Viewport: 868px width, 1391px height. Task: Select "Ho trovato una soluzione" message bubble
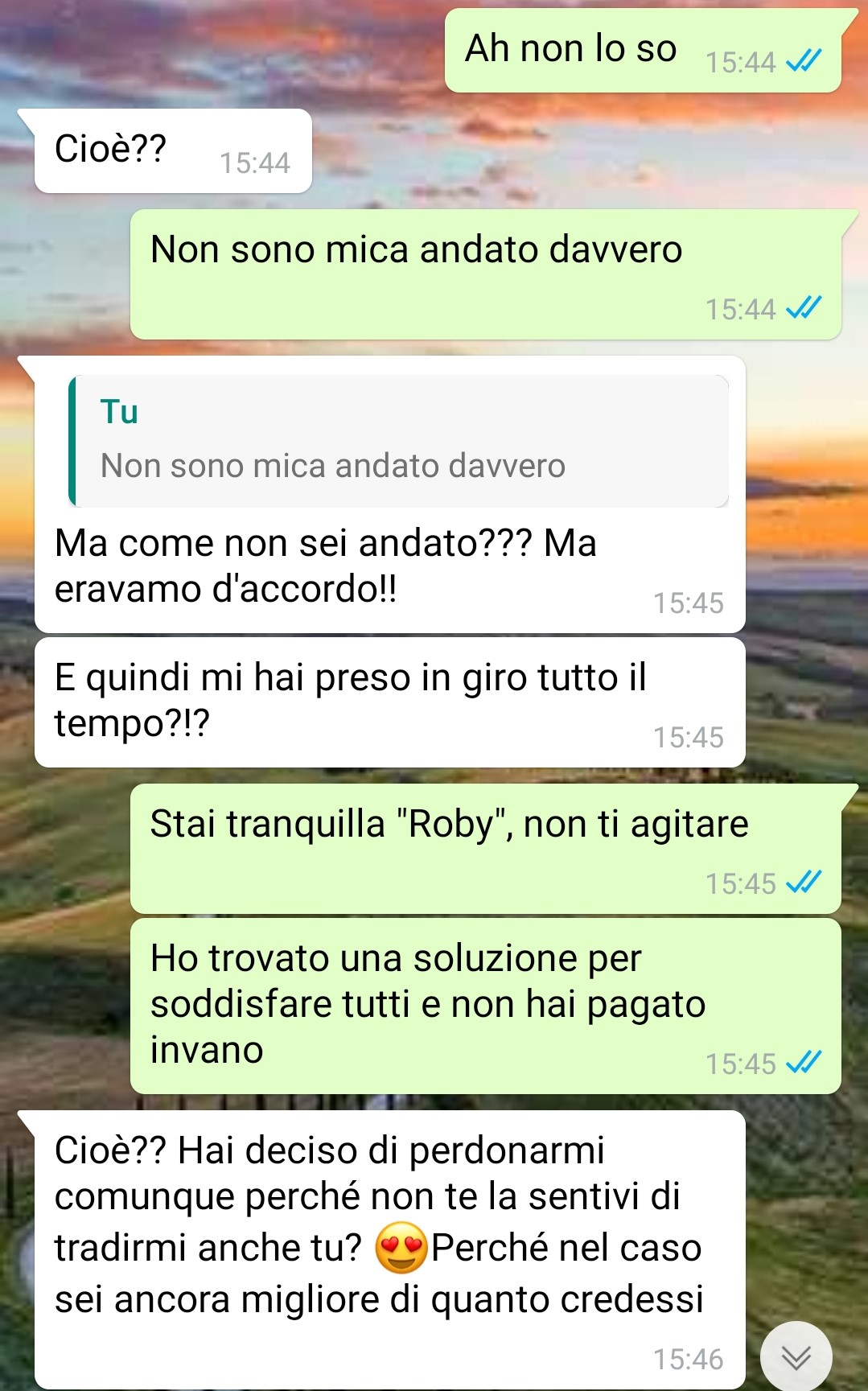(x=486, y=1006)
